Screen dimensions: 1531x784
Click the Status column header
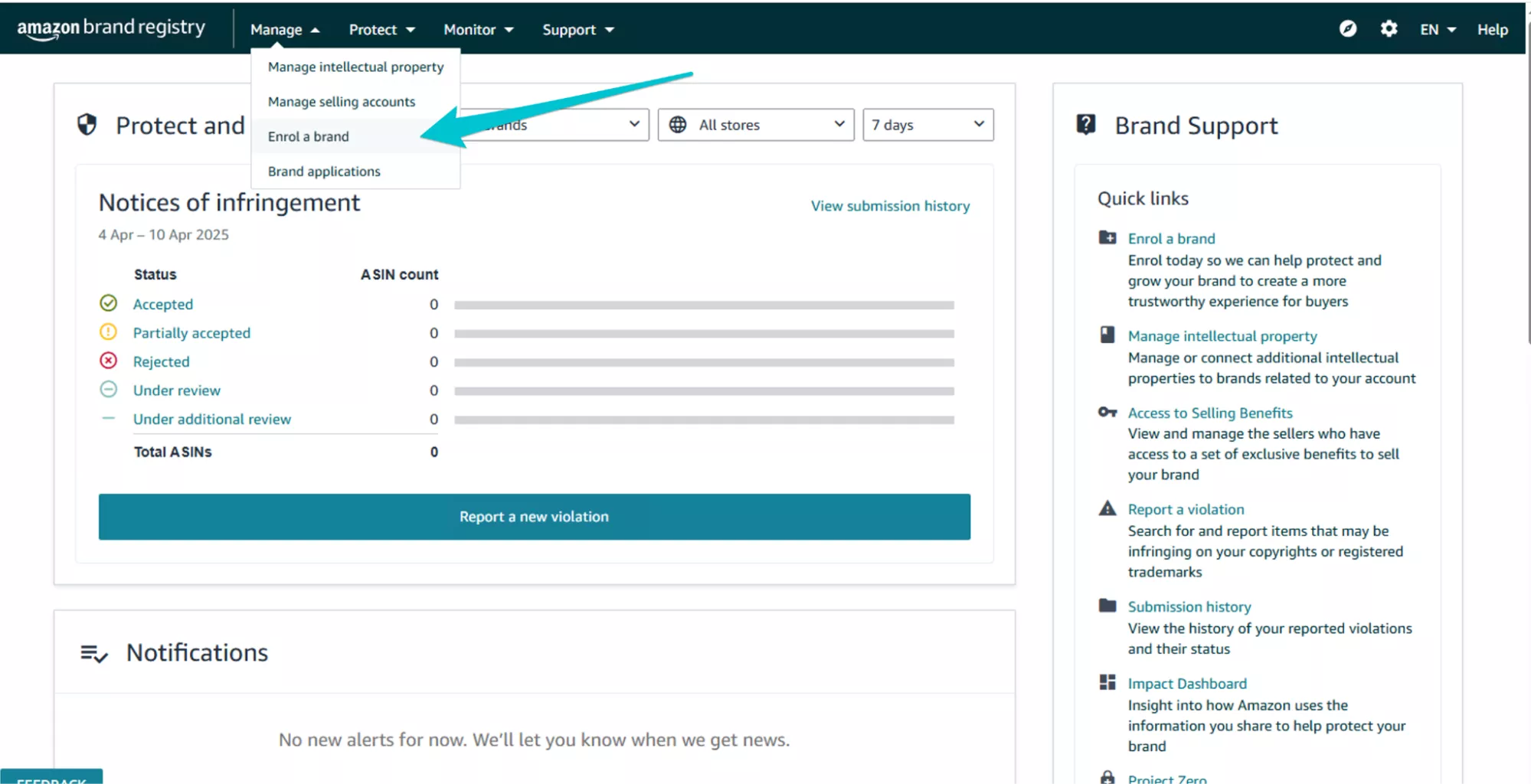[155, 274]
